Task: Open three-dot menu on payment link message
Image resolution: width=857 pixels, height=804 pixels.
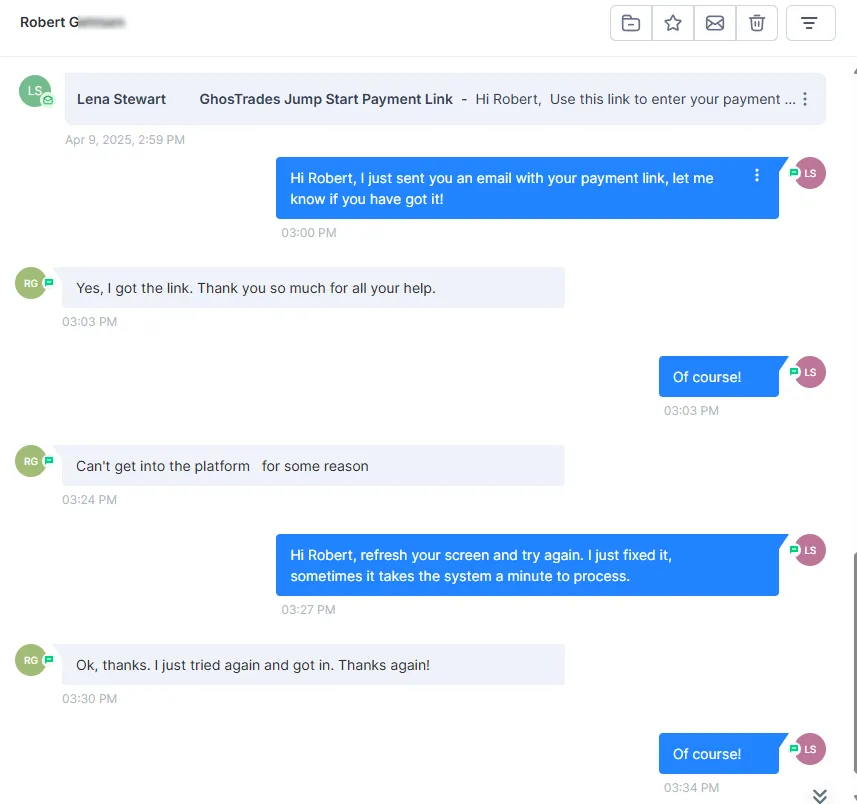Action: click(756, 175)
